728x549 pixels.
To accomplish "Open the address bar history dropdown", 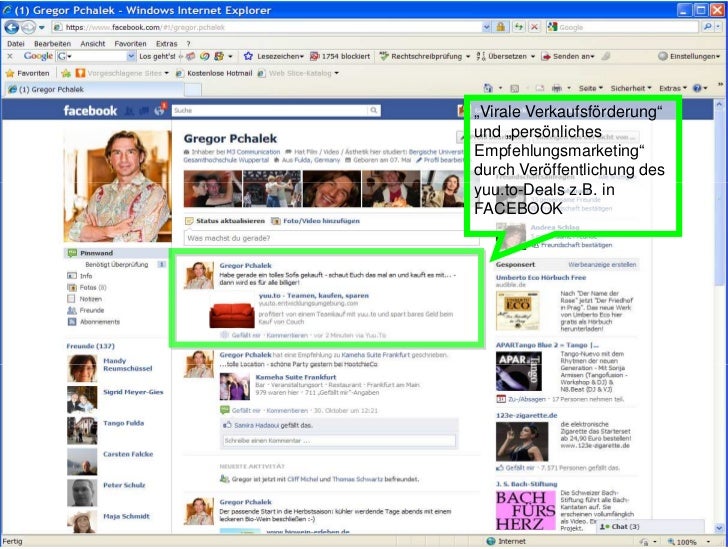I will 486,27.
